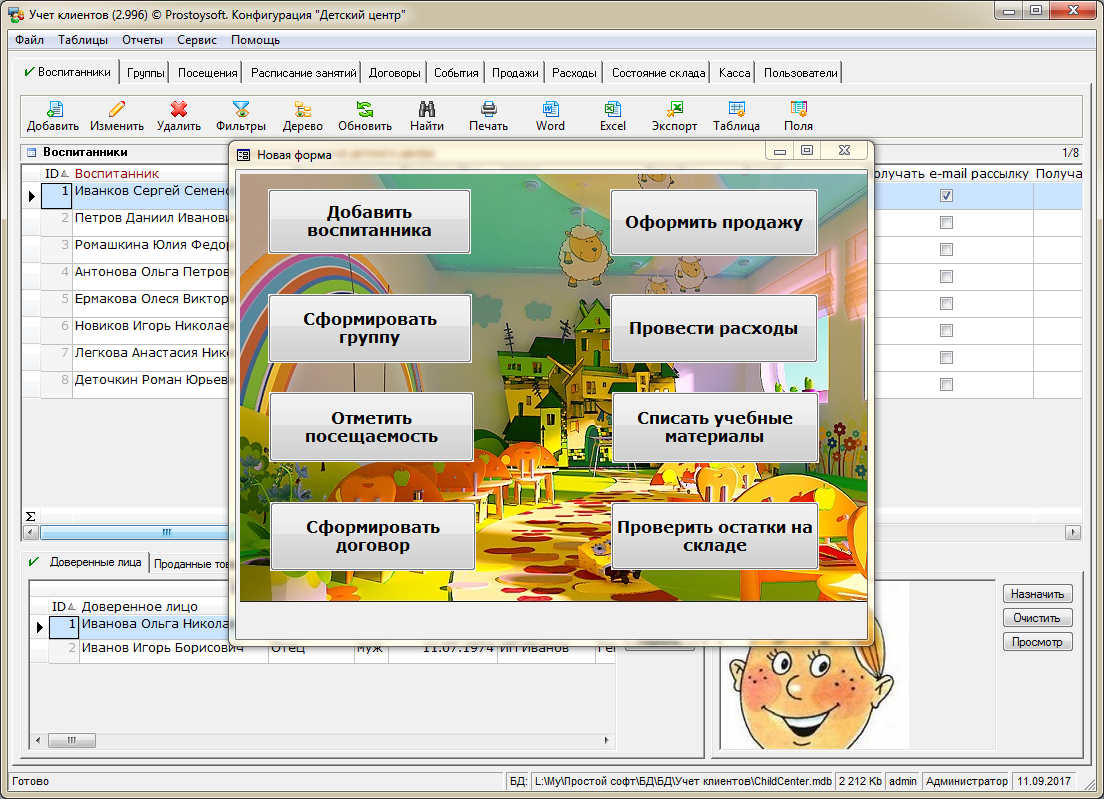Uncheck e-mail рассылка checkbox in first row
1104x799 pixels.
pyautogui.click(x=946, y=196)
